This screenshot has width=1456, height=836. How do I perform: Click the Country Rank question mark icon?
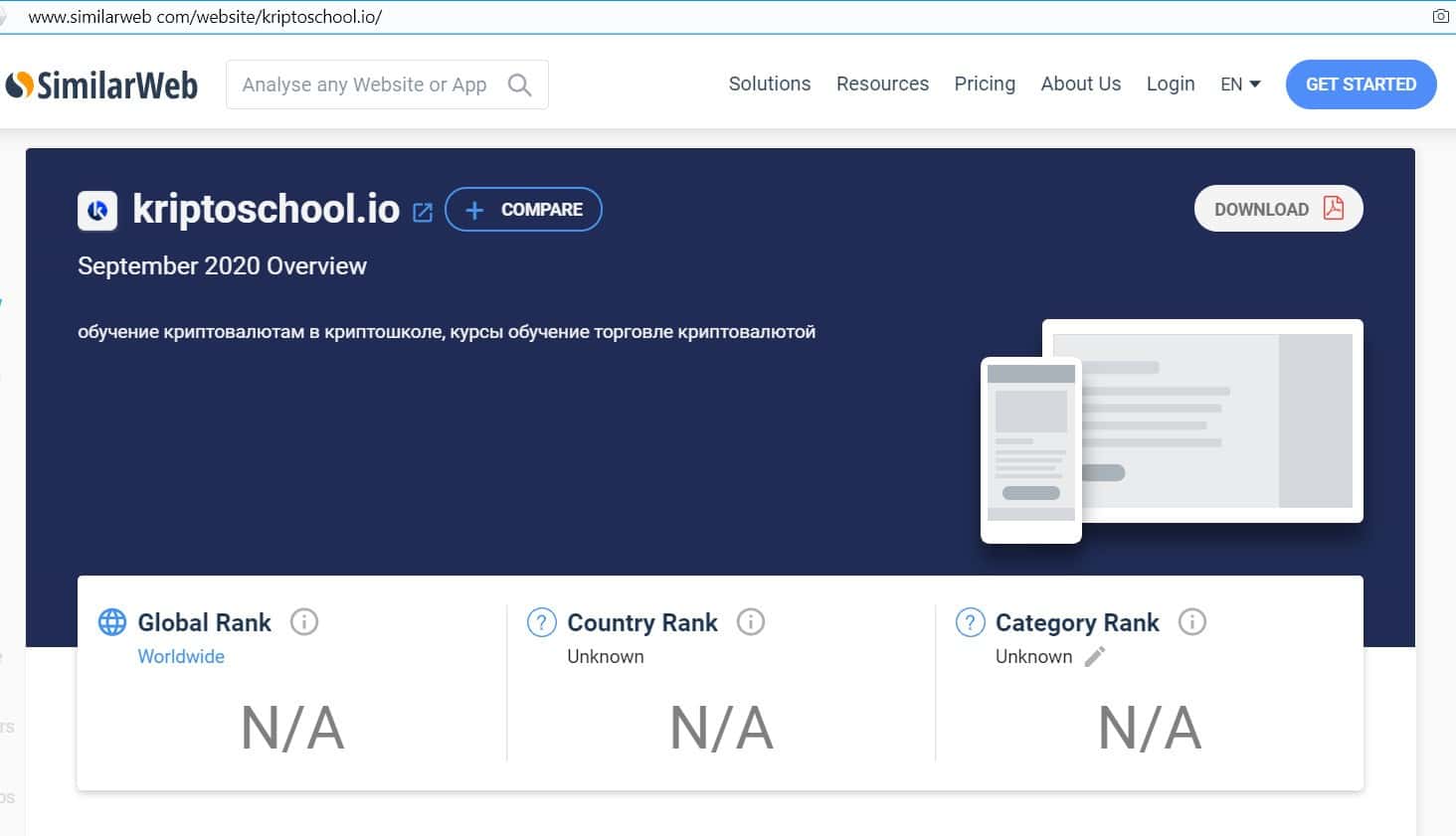coord(541,622)
